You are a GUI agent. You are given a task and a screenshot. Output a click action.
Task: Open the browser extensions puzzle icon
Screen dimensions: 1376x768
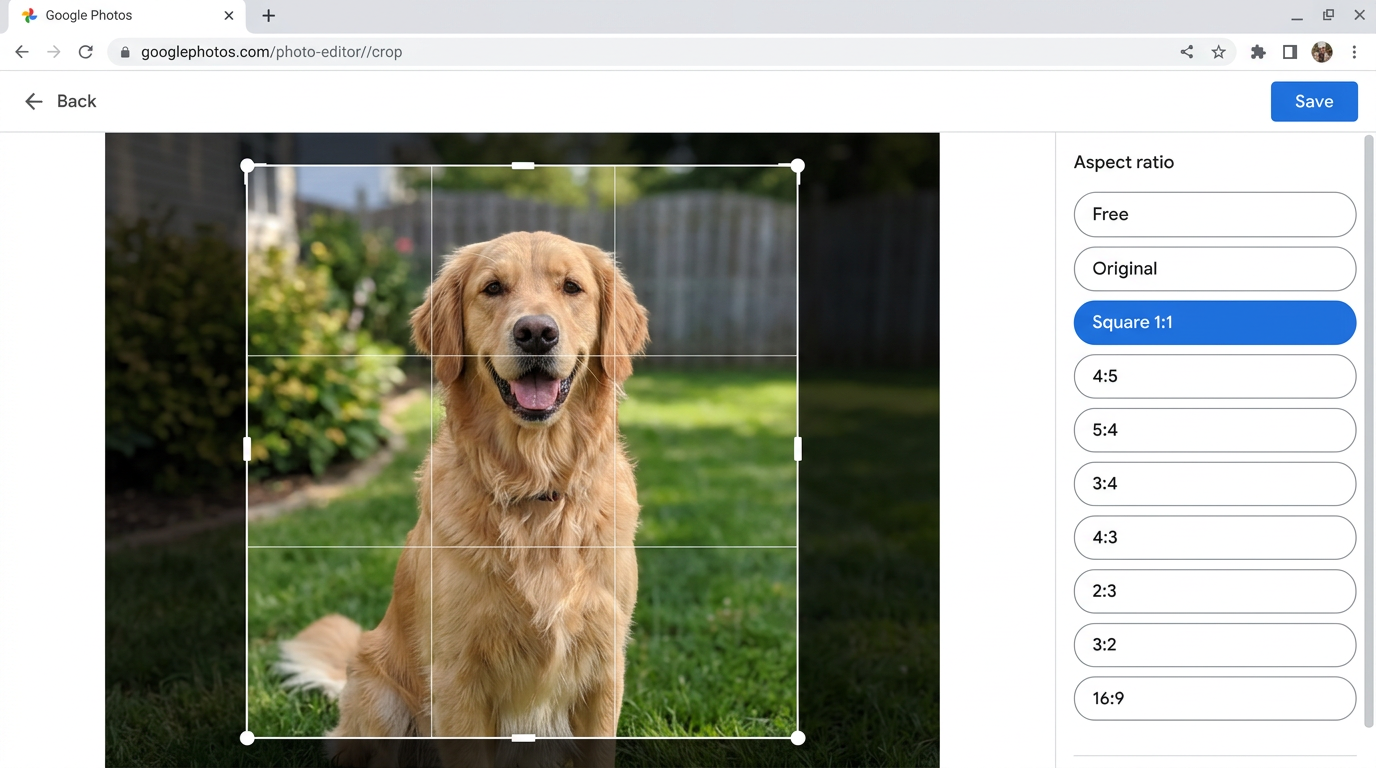coord(1257,51)
